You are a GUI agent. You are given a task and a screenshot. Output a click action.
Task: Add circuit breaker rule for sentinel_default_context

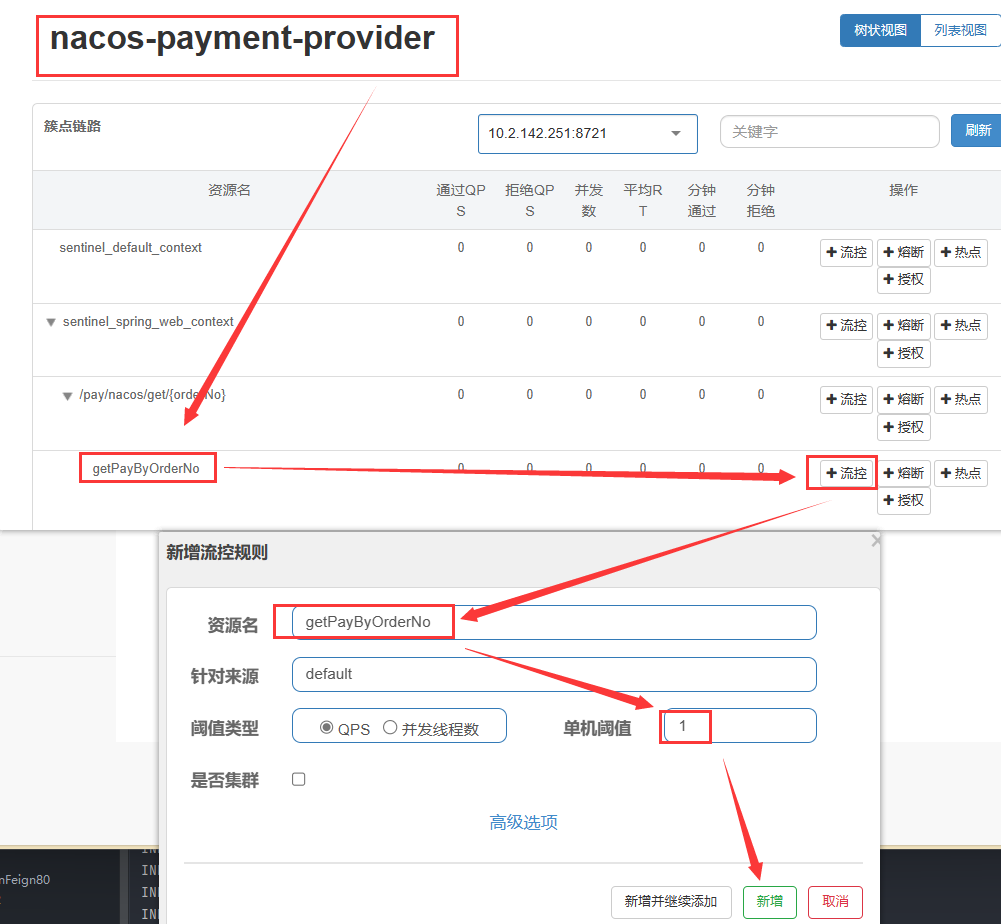pyautogui.click(x=903, y=252)
